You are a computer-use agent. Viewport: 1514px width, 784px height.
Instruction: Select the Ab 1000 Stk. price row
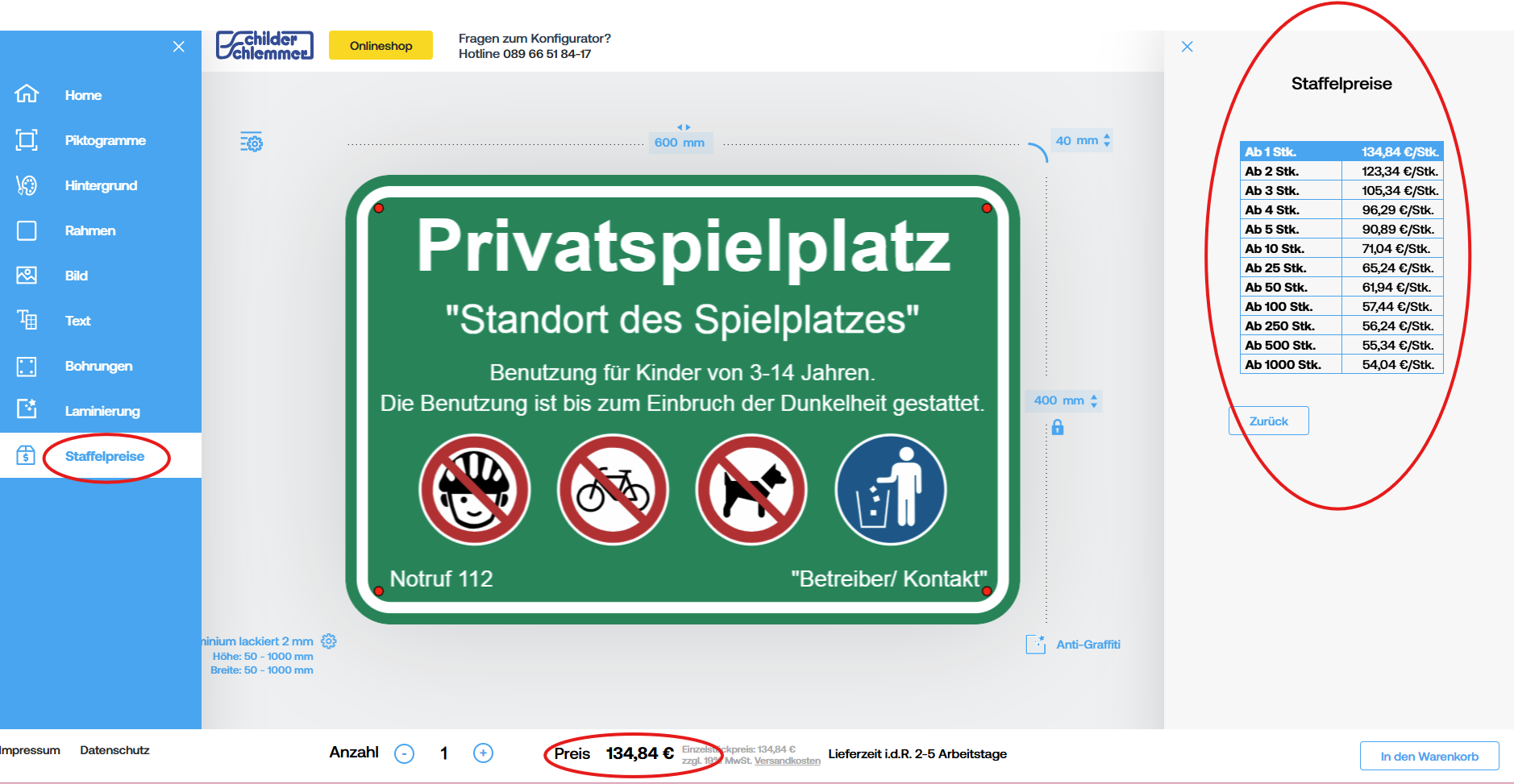click(x=1341, y=364)
